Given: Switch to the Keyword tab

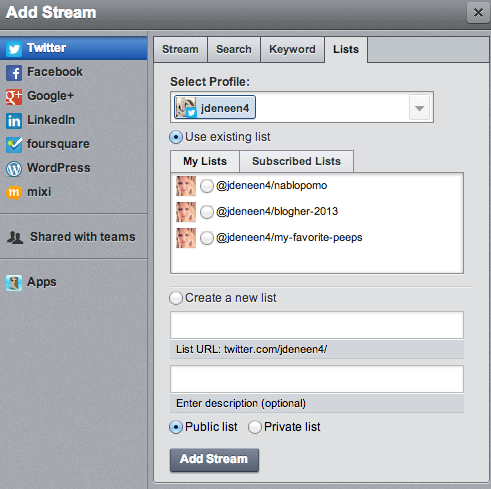Looking at the screenshot, I should coord(292,49).
